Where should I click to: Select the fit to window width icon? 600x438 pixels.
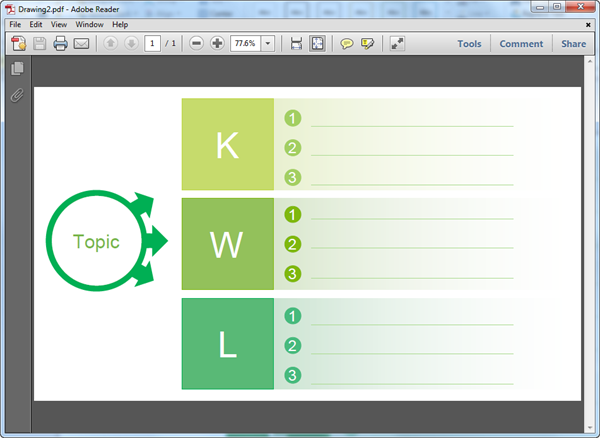pyautogui.click(x=296, y=44)
